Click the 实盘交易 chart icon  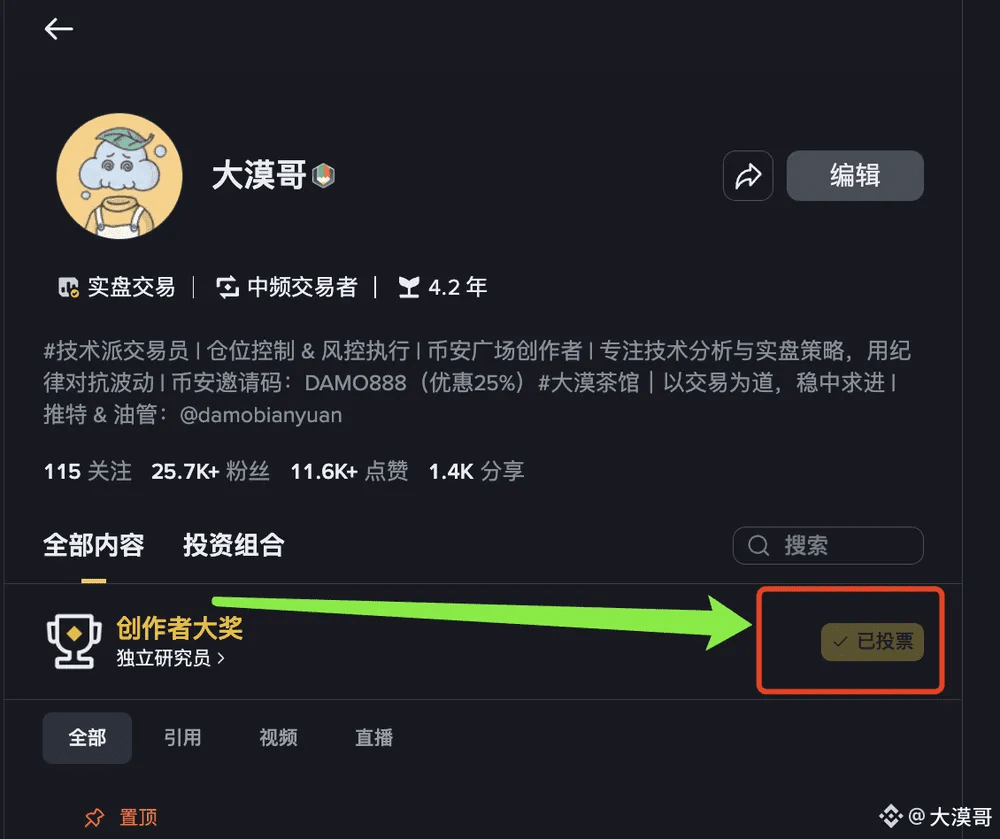(x=68, y=288)
